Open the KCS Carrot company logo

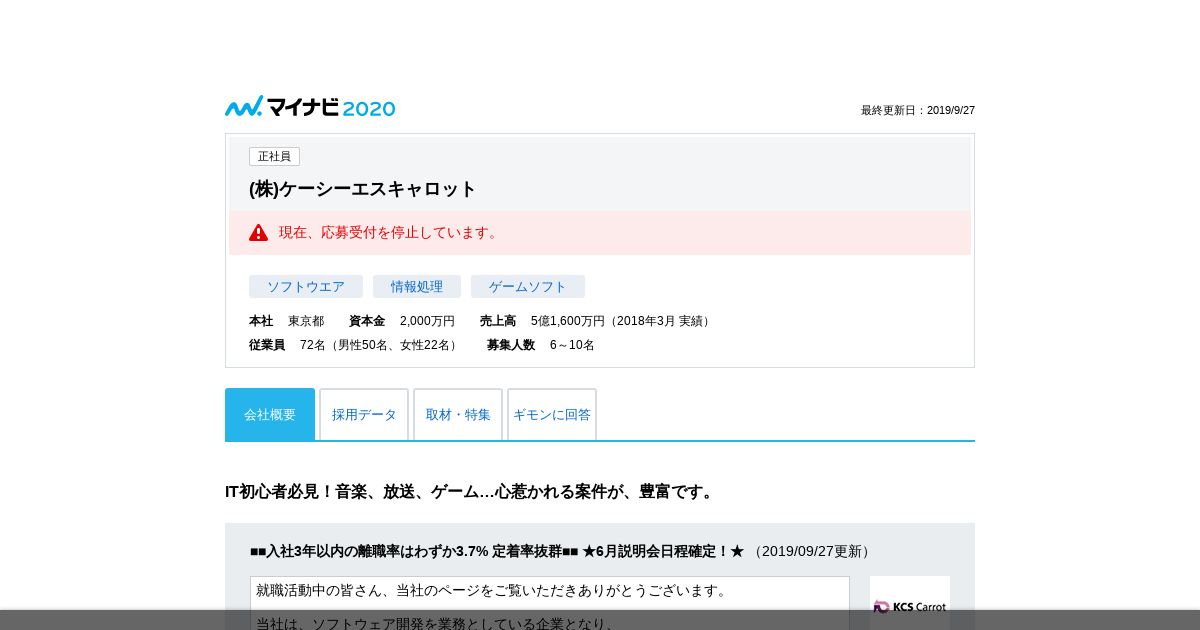[x=910, y=606]
